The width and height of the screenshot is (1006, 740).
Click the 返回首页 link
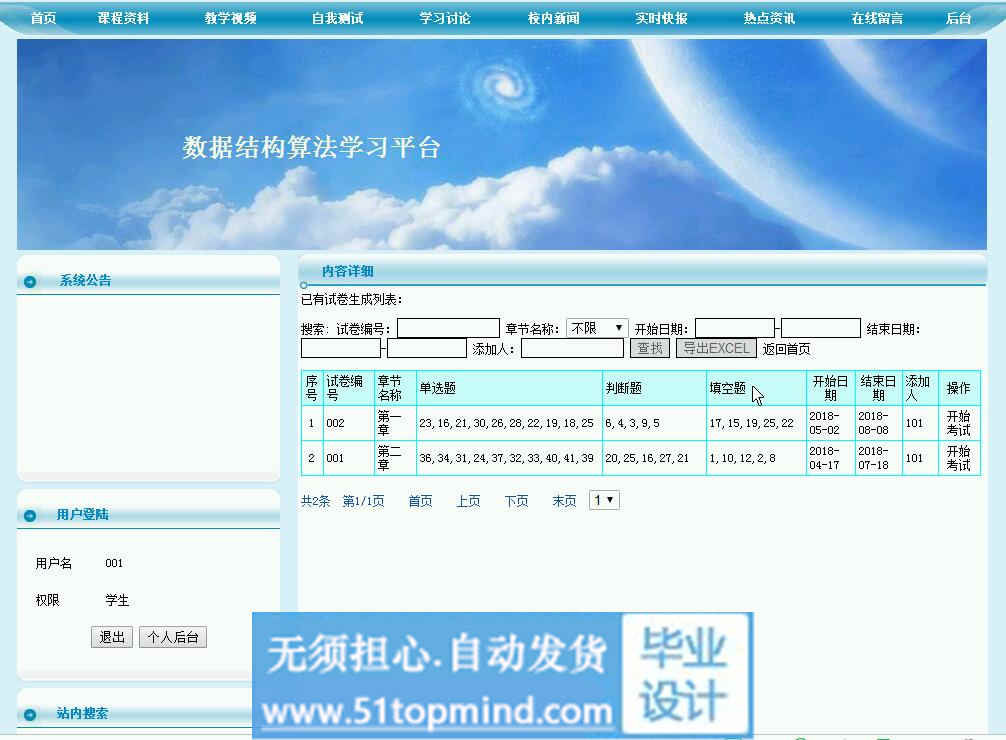coord(786,349)
